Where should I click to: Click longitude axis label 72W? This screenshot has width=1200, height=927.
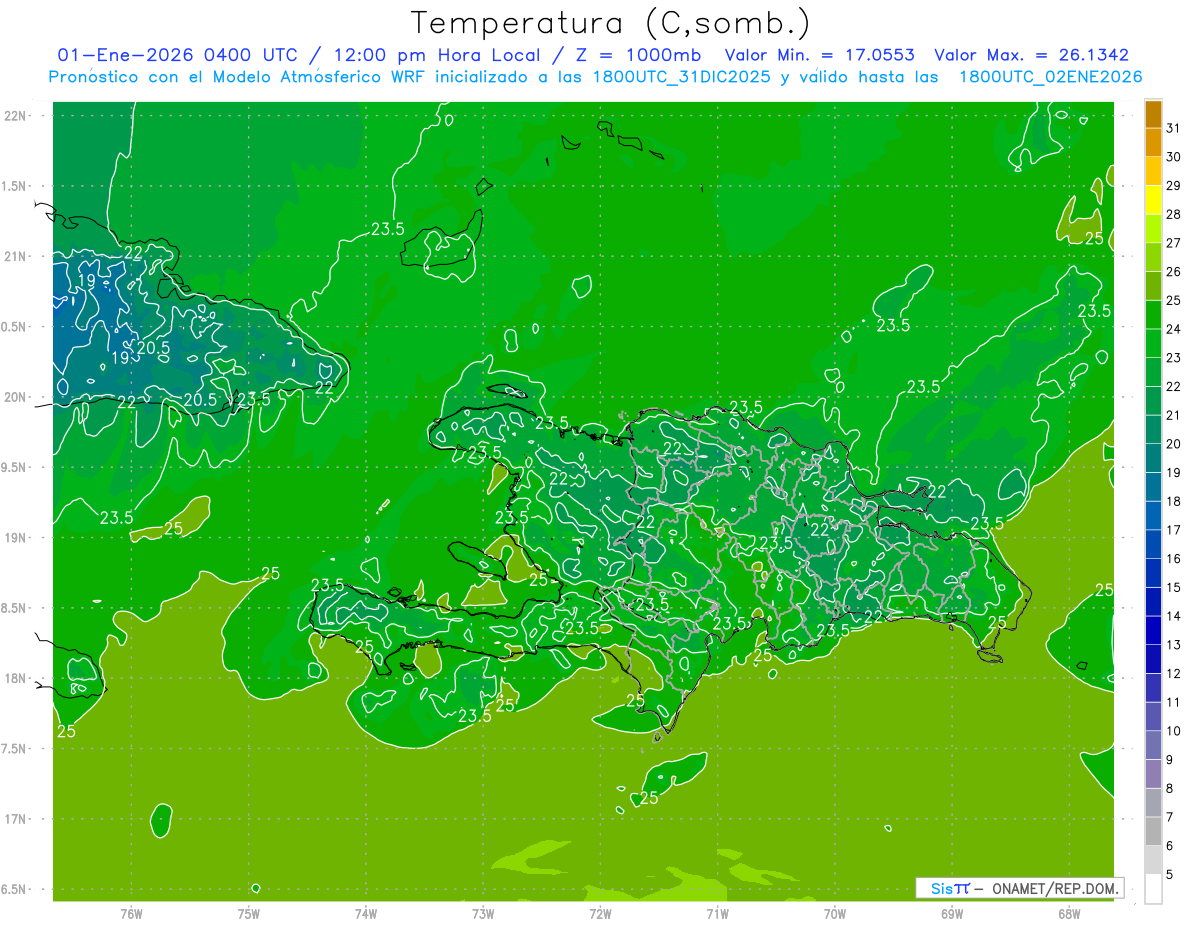tap(600, 913)
